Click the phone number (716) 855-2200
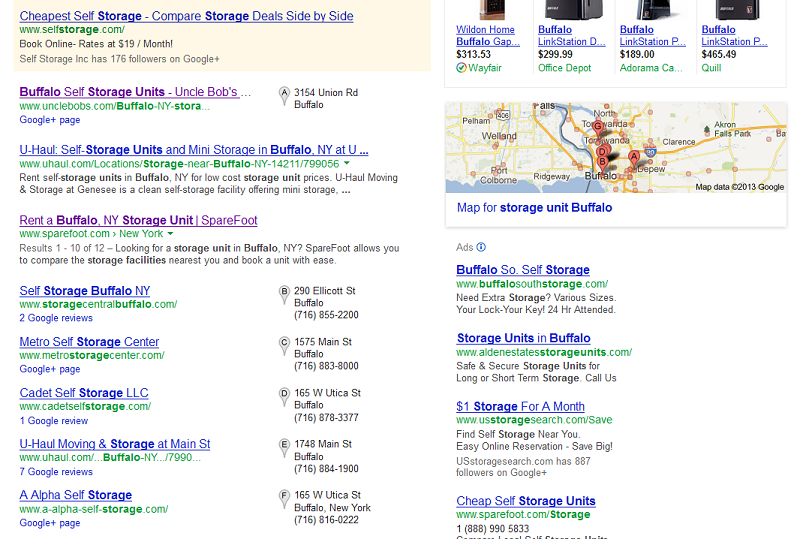 coord(326,315)
